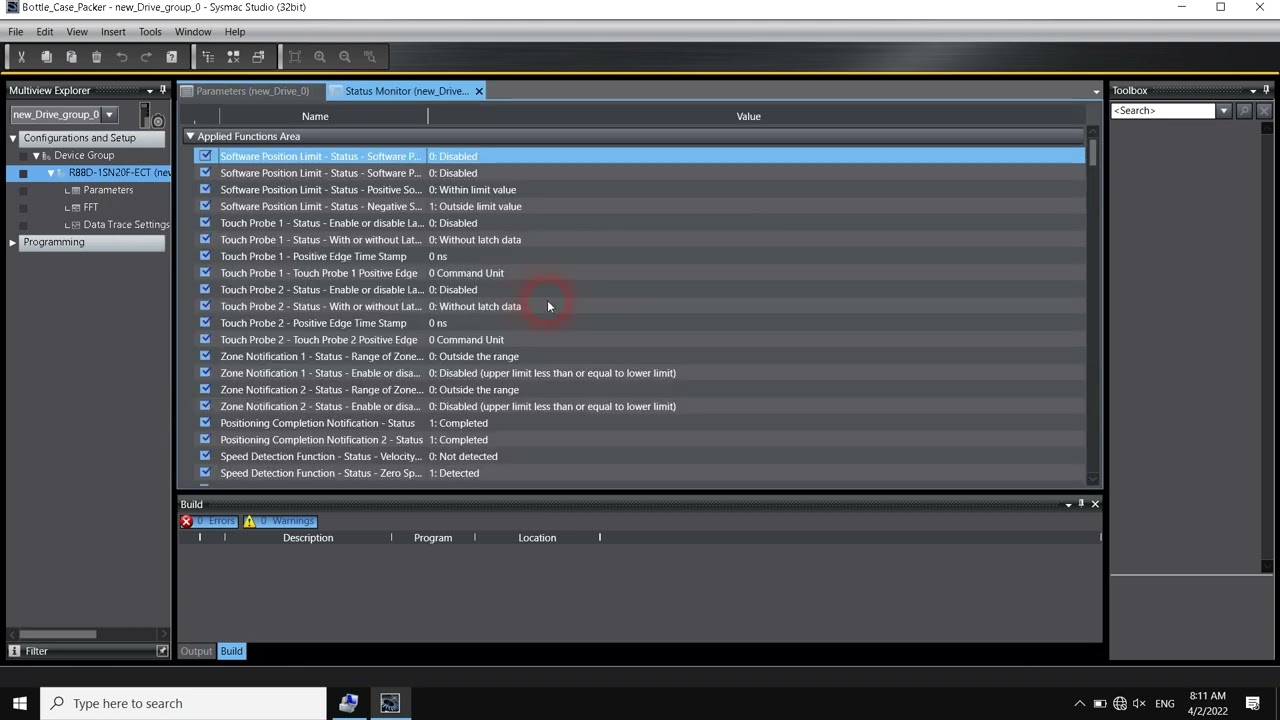
Task: Click the Toolbox search magnifier button
Action: (x=1244, y=111)
